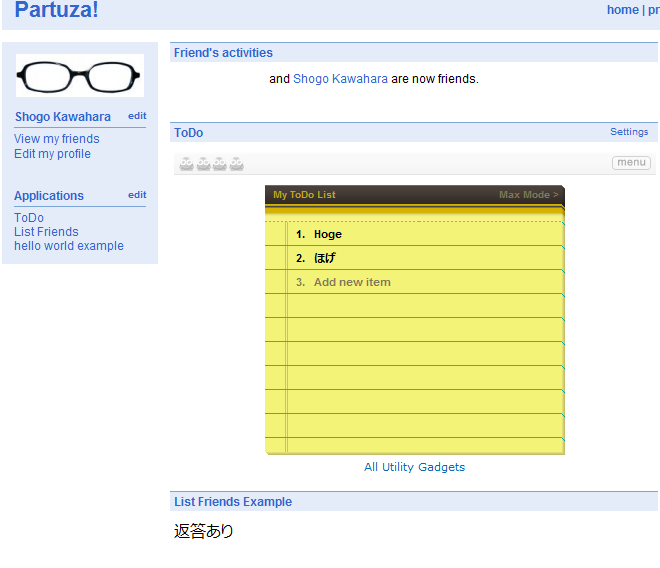660x568 pixels.
Task: Open Edit my profile link
Action: point(52,154)
